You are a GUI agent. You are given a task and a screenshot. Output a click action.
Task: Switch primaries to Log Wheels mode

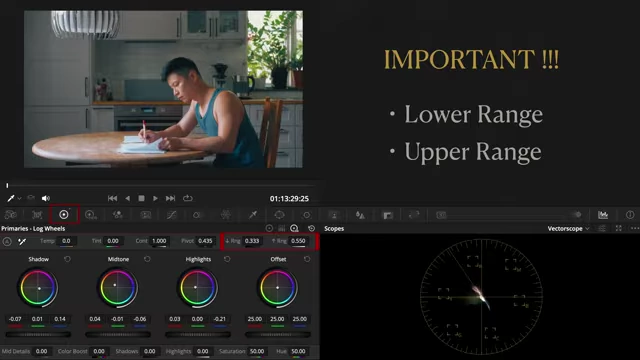click(294, 229)
